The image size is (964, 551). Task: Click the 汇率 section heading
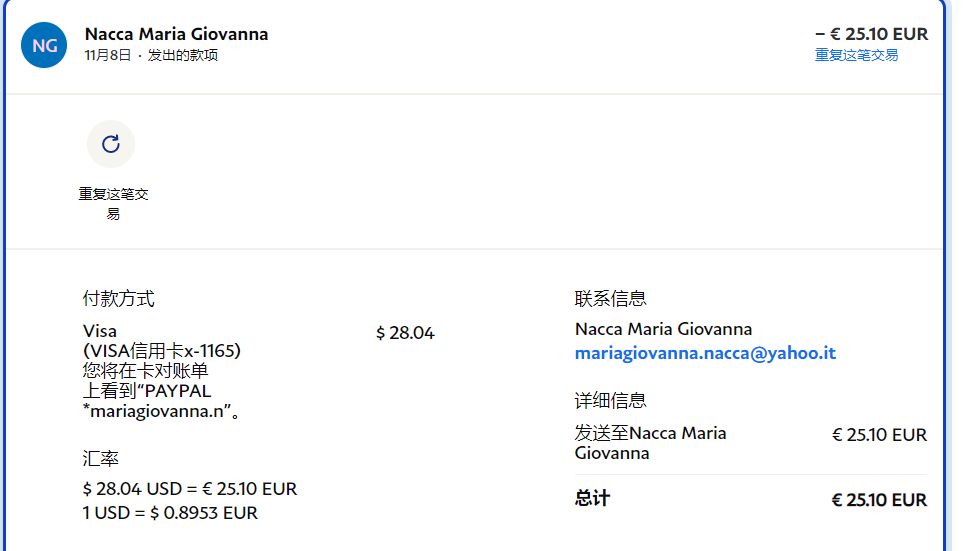[x=101, y=459]
